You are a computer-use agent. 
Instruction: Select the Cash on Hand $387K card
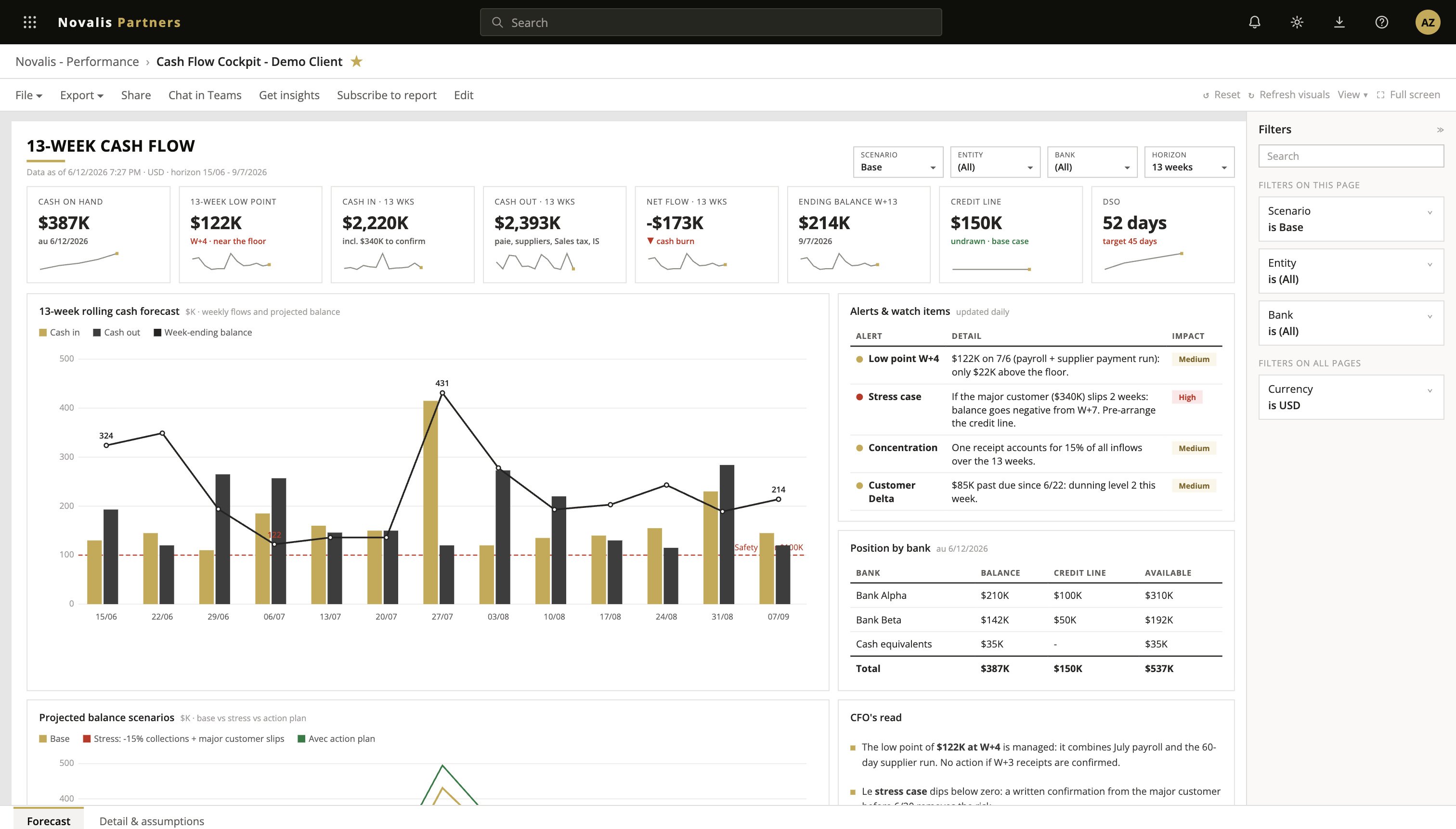pyautogui.click(x=99, y=234)
